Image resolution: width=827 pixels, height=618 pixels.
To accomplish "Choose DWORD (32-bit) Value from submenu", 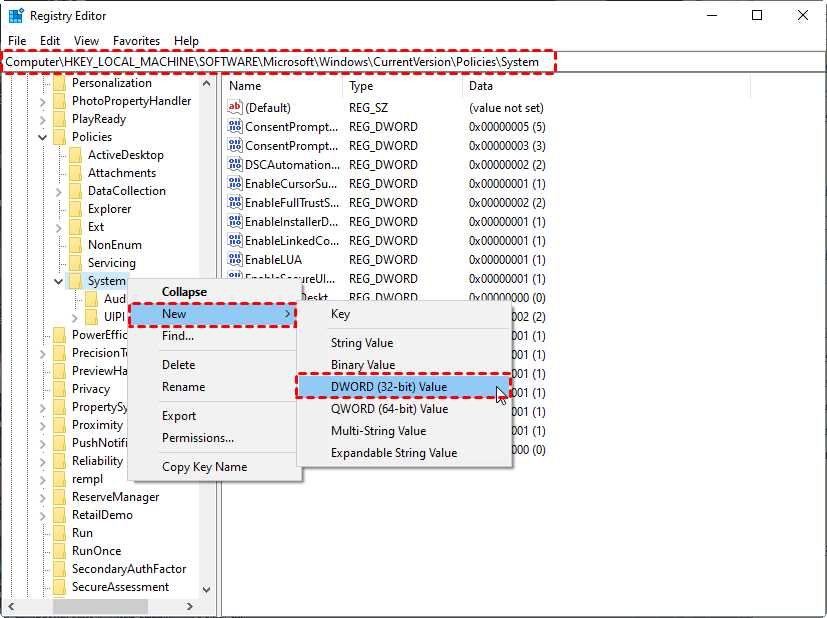I will [404, 387].
